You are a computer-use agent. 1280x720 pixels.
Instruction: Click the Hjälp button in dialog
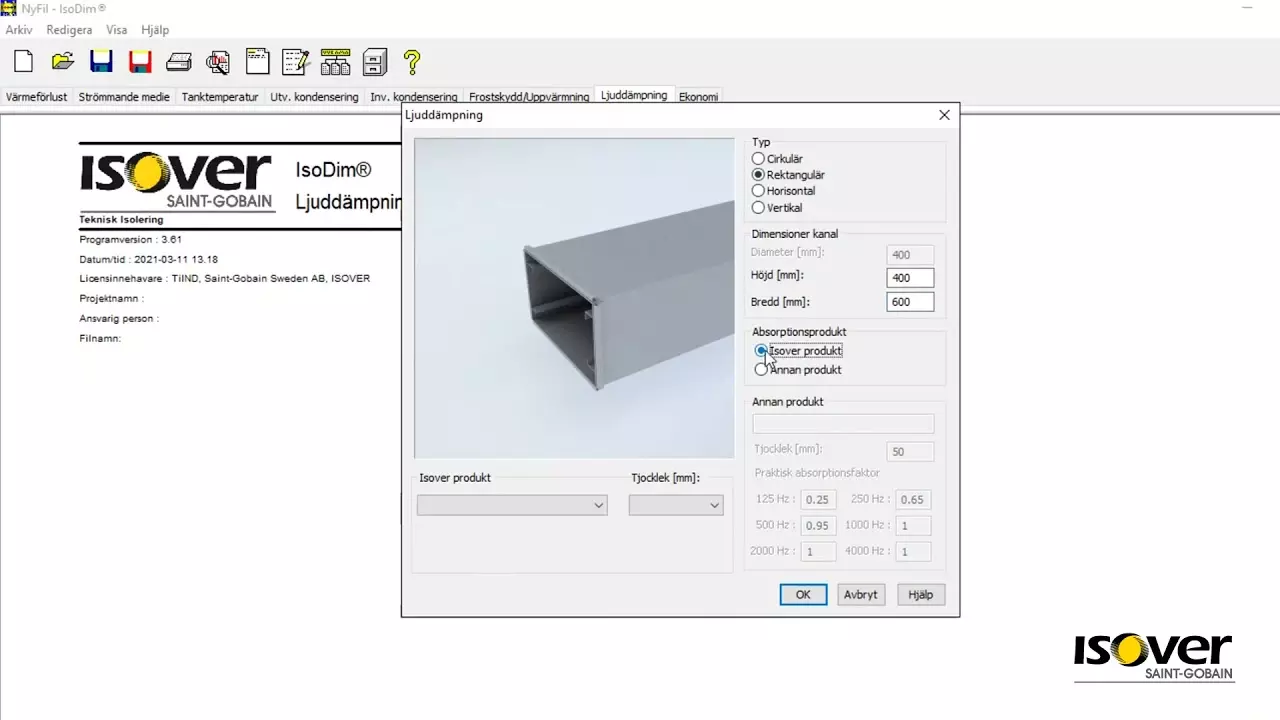[x=921, y=594]
